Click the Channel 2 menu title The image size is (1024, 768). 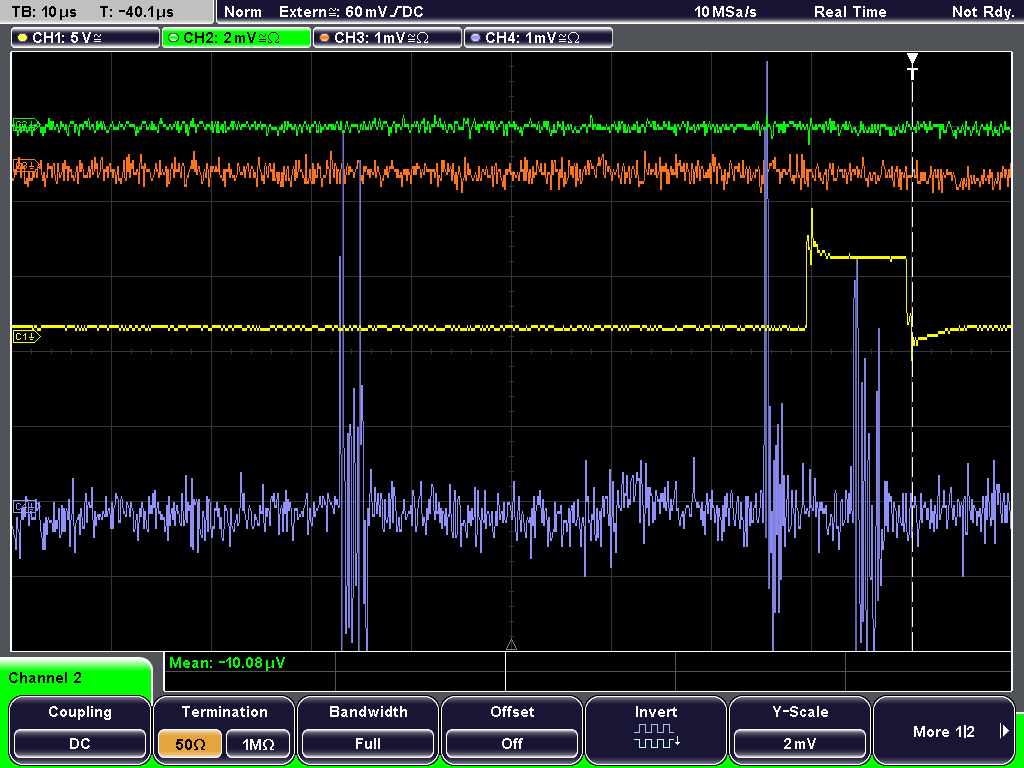[45, 678]
